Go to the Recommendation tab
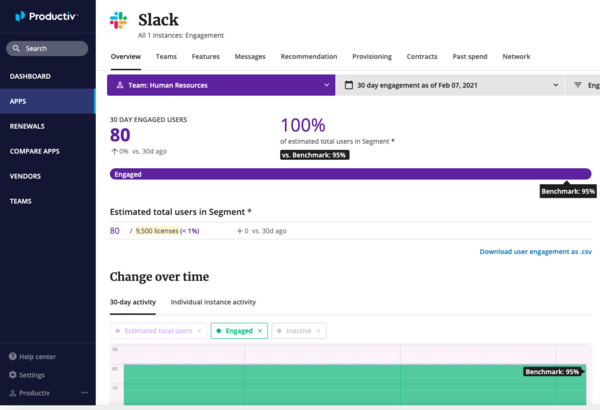600x410 pixels. pyautogui.click(x=309, y=57)
